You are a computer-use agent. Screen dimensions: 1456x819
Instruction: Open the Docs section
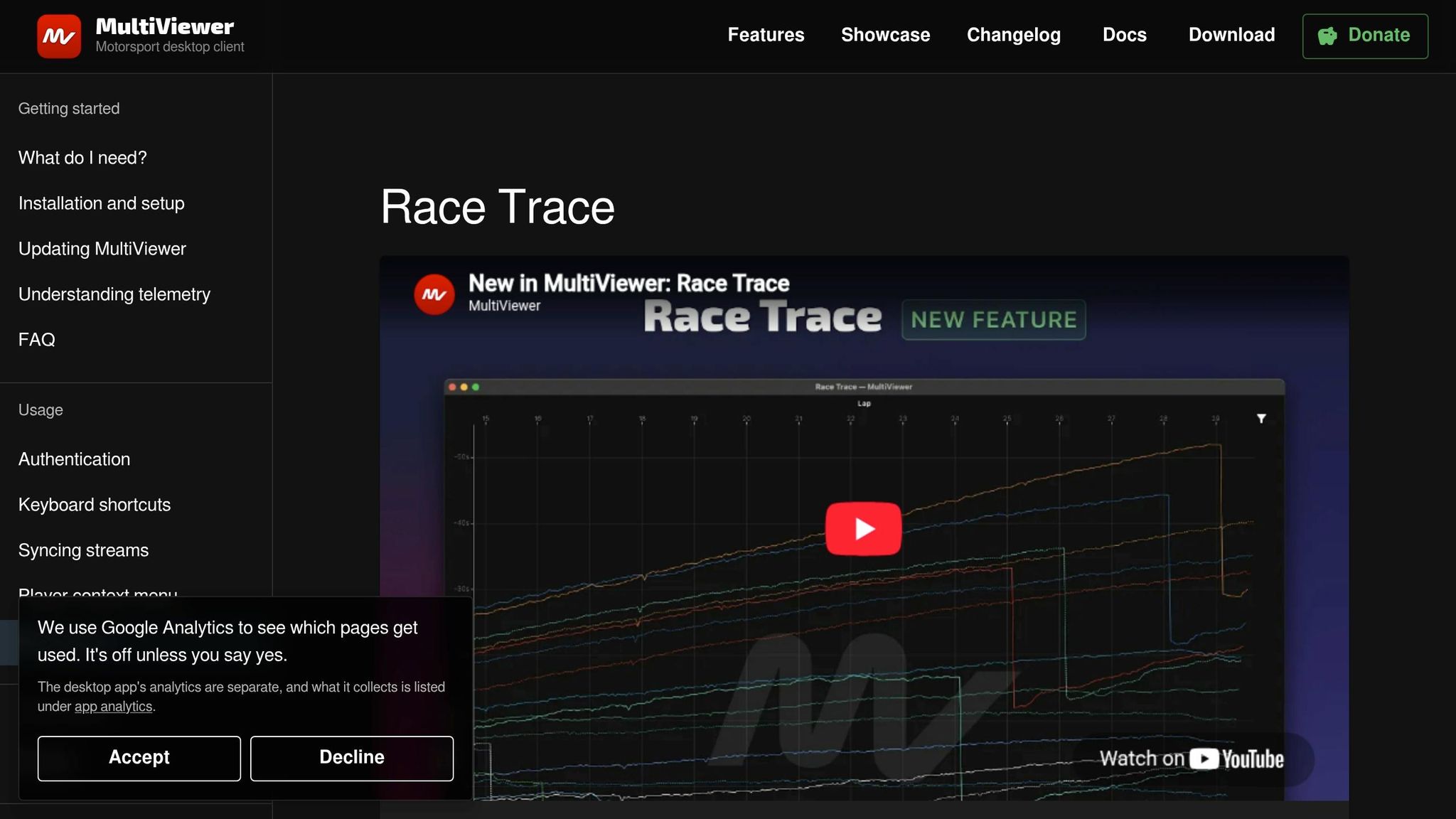(1124, 35)
